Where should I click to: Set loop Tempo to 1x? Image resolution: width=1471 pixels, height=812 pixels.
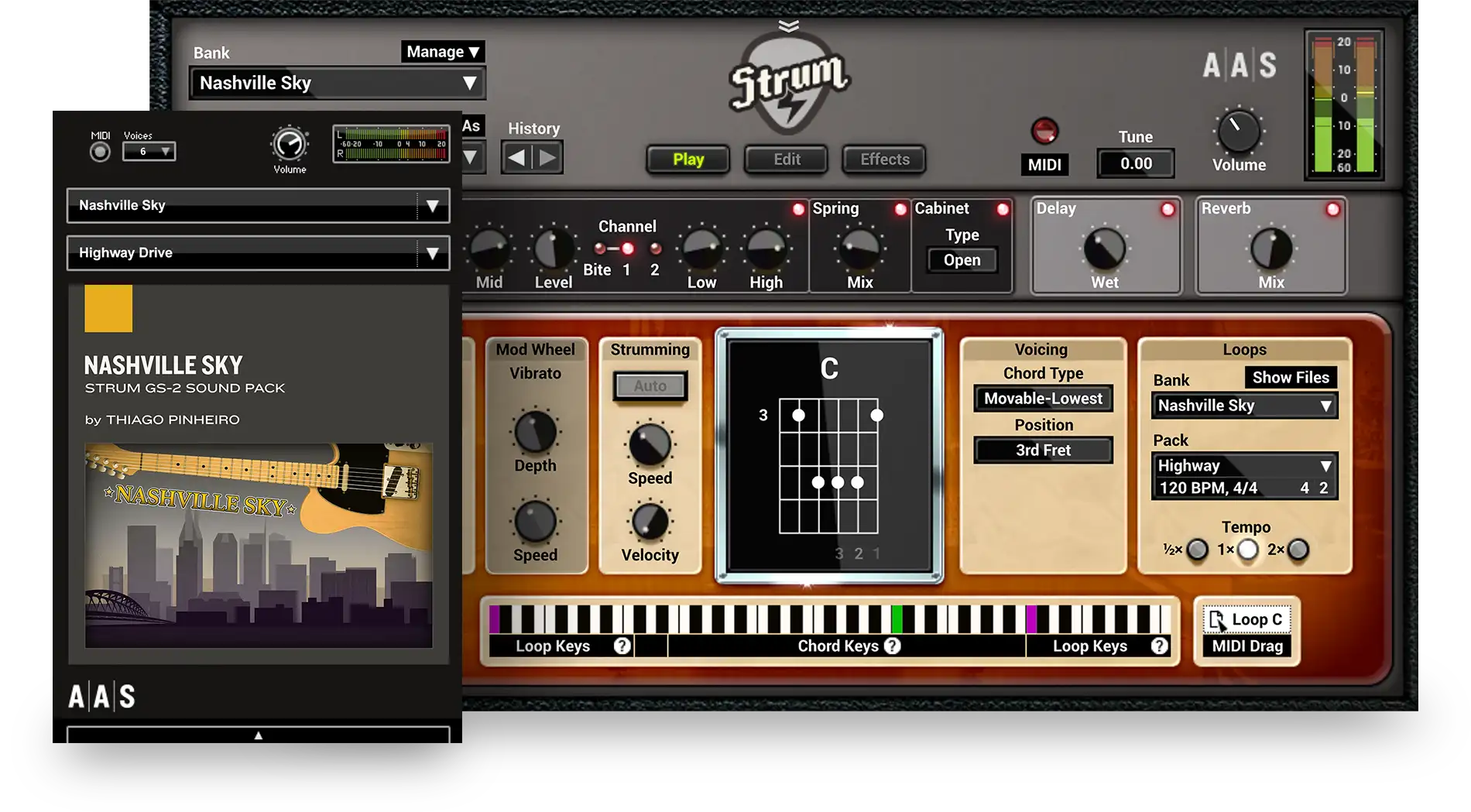[x=1247, y=550]
